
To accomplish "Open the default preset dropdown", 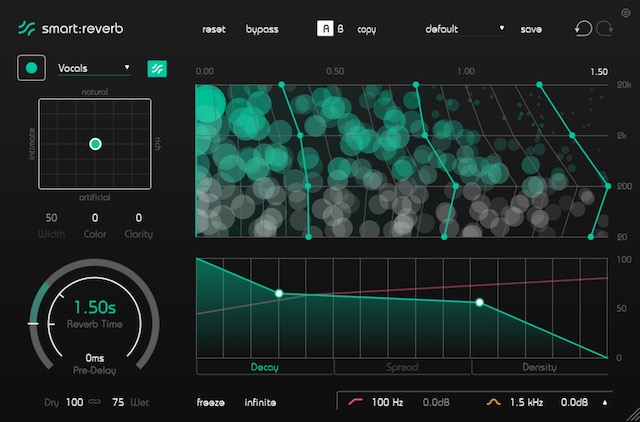I will click(465, 29).
